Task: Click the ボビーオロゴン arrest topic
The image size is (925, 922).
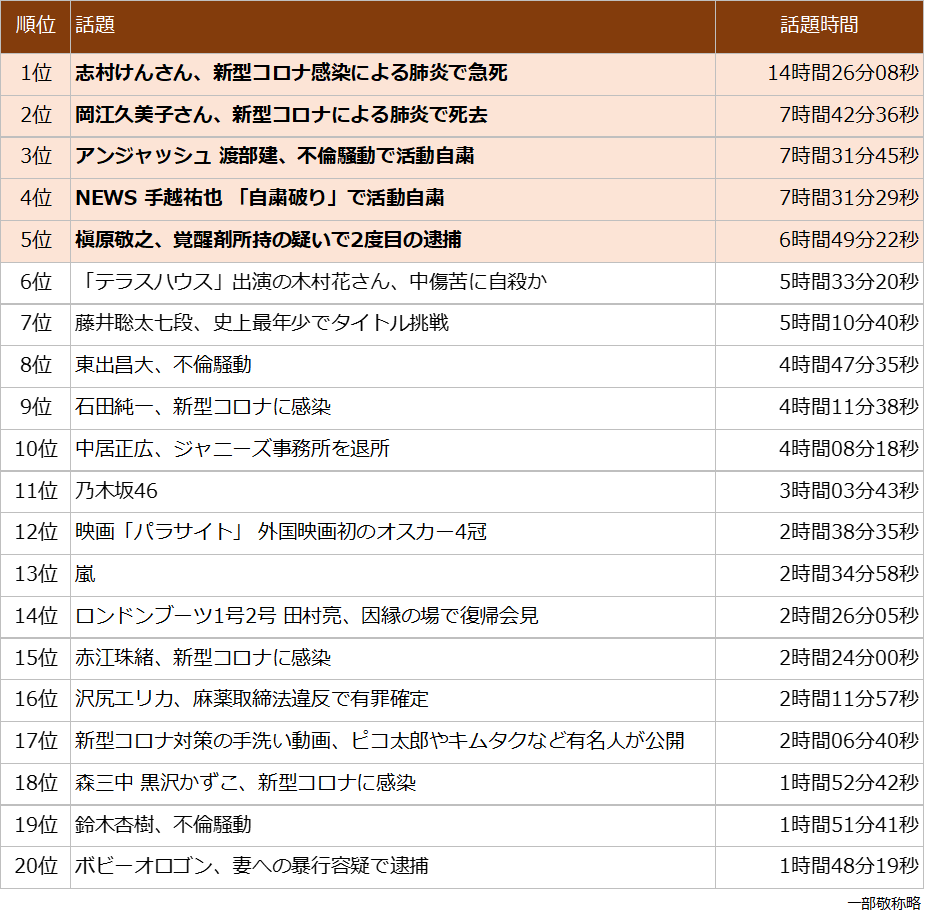Action: [x=252, y=866]
